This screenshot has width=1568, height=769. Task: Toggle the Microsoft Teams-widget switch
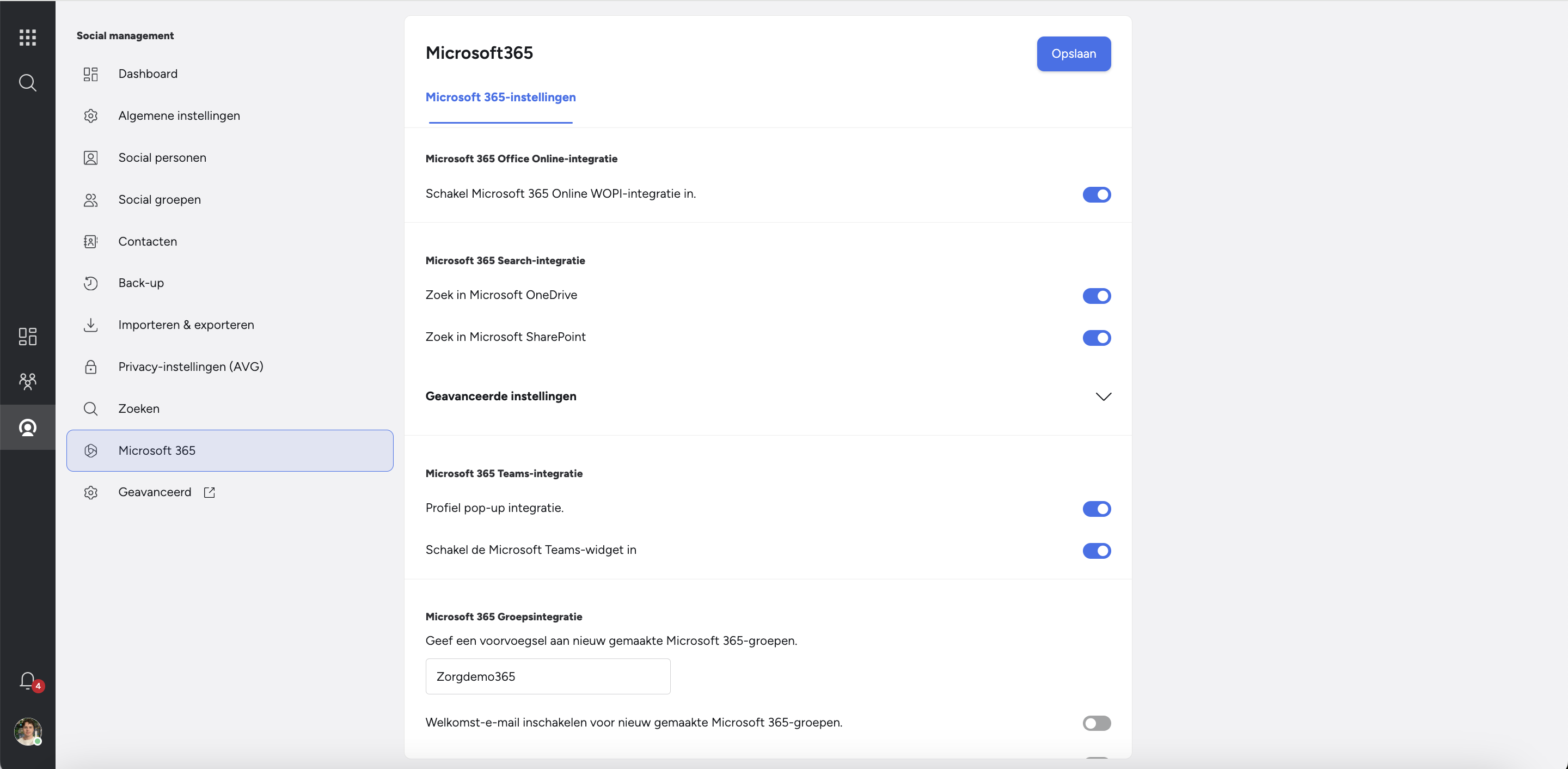coord(1097,551)
